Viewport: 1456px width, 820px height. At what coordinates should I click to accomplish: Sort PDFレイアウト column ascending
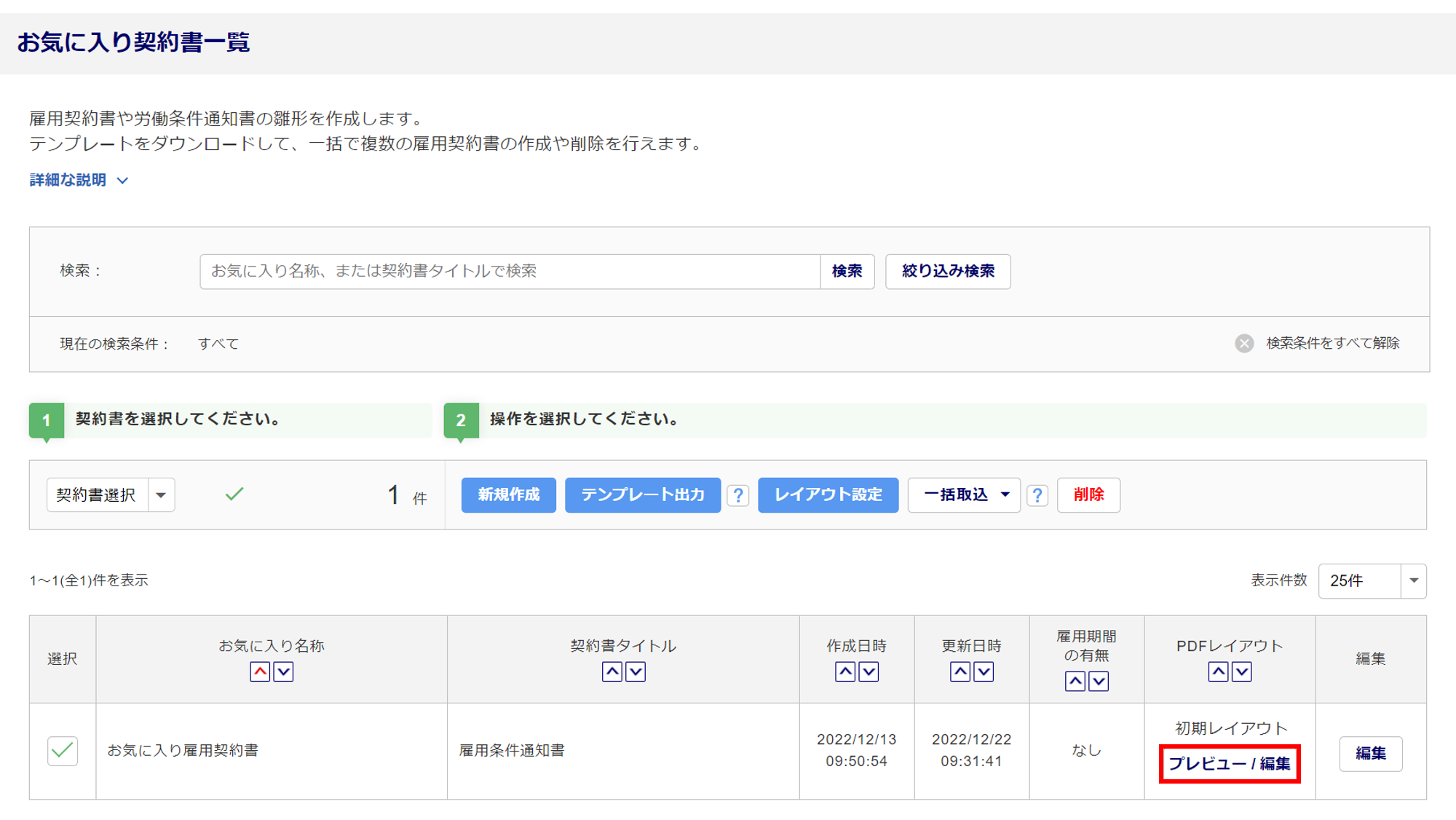(x=1218, y=671)
